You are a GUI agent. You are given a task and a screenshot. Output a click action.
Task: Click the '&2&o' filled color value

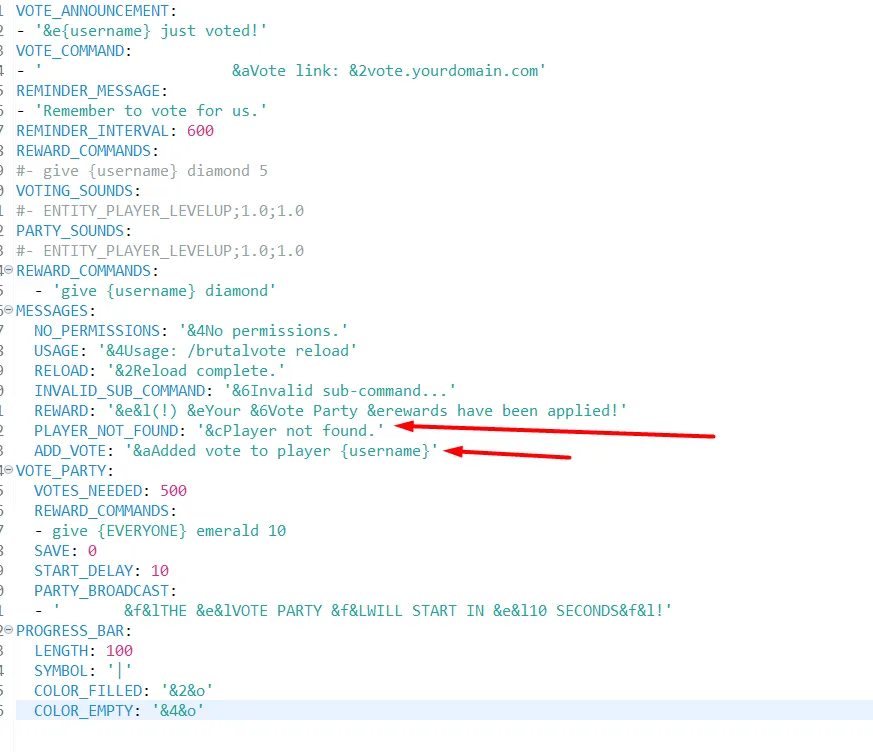[187, 692]
